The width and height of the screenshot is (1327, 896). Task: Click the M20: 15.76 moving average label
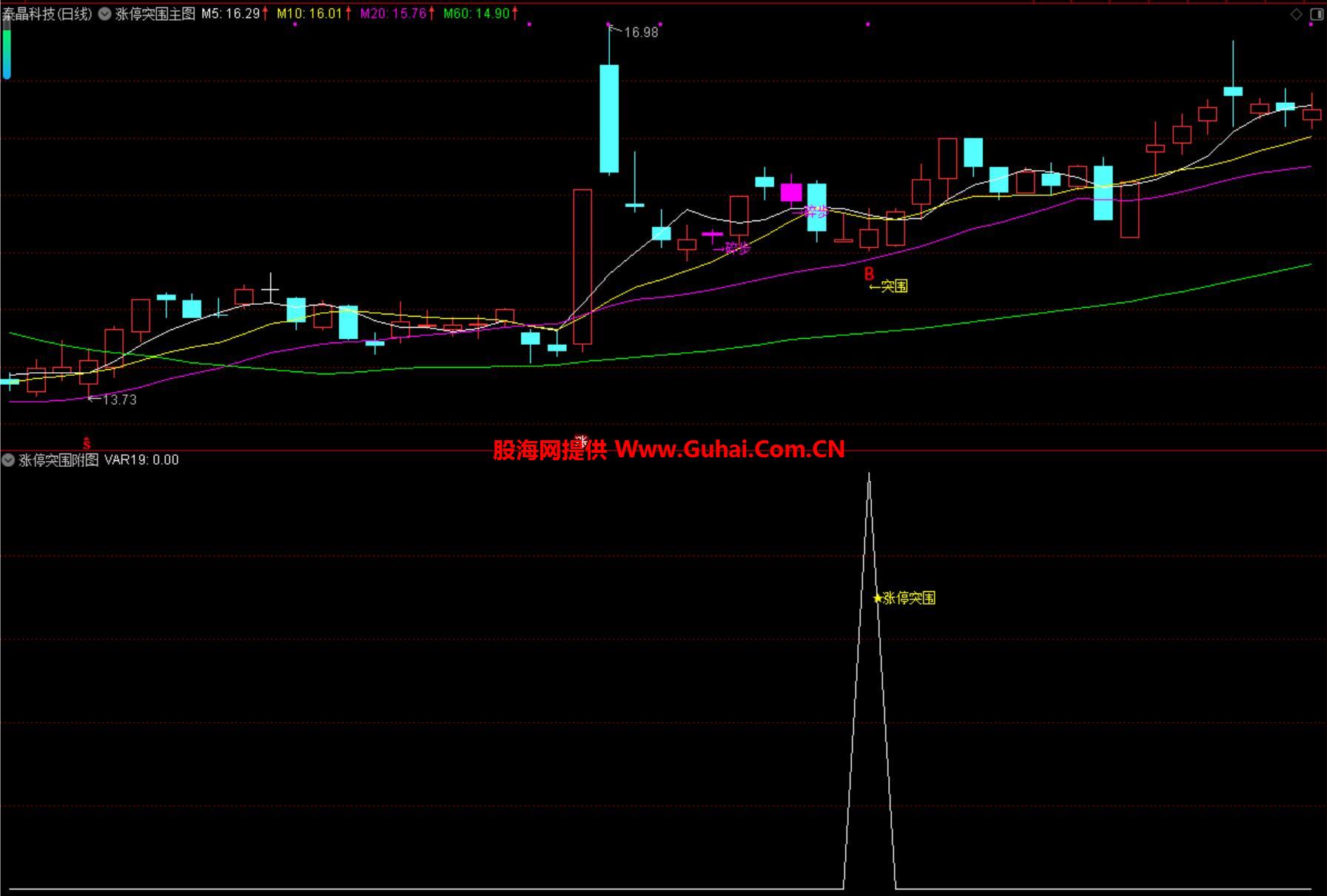(393, 13)
